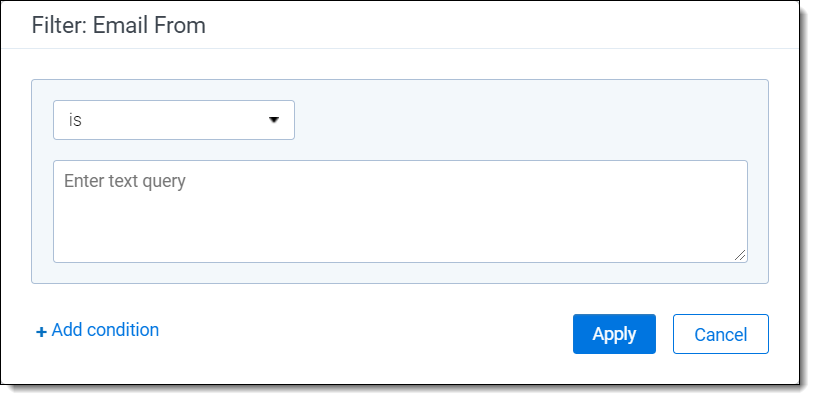Screen dimensions: 815x400
Task: Click the black dropdown arrow triangle
Action: click(x=274, y=121)
